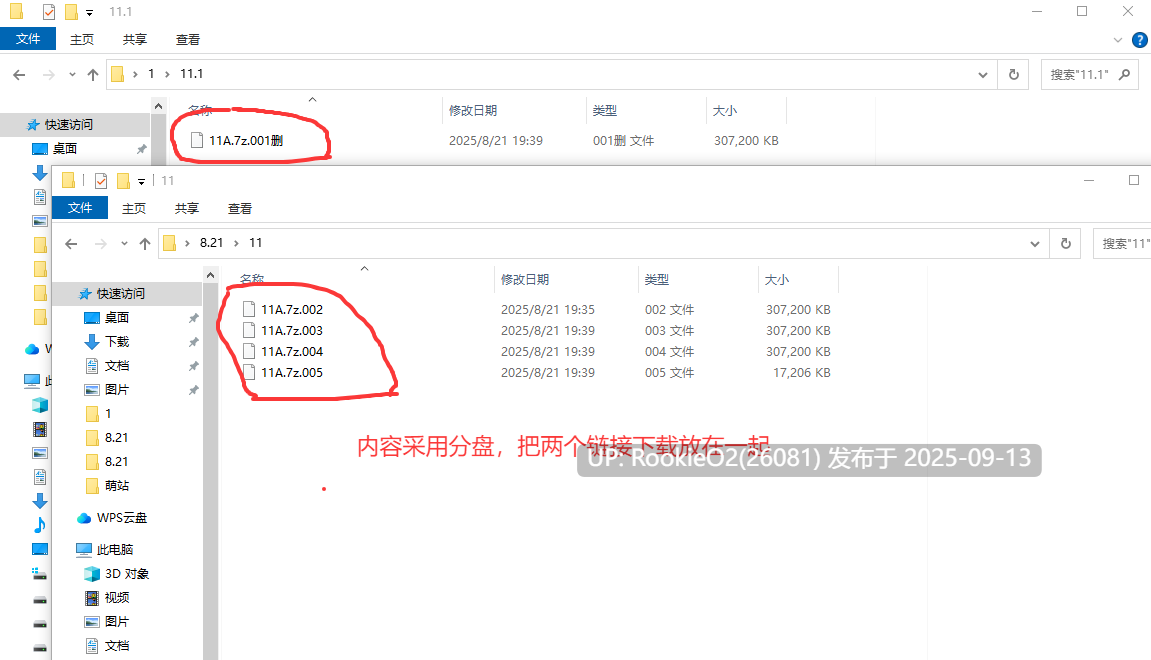Go back in the 11 window
The width and height of the screenshot is (1151, 660).
point(71,244)
